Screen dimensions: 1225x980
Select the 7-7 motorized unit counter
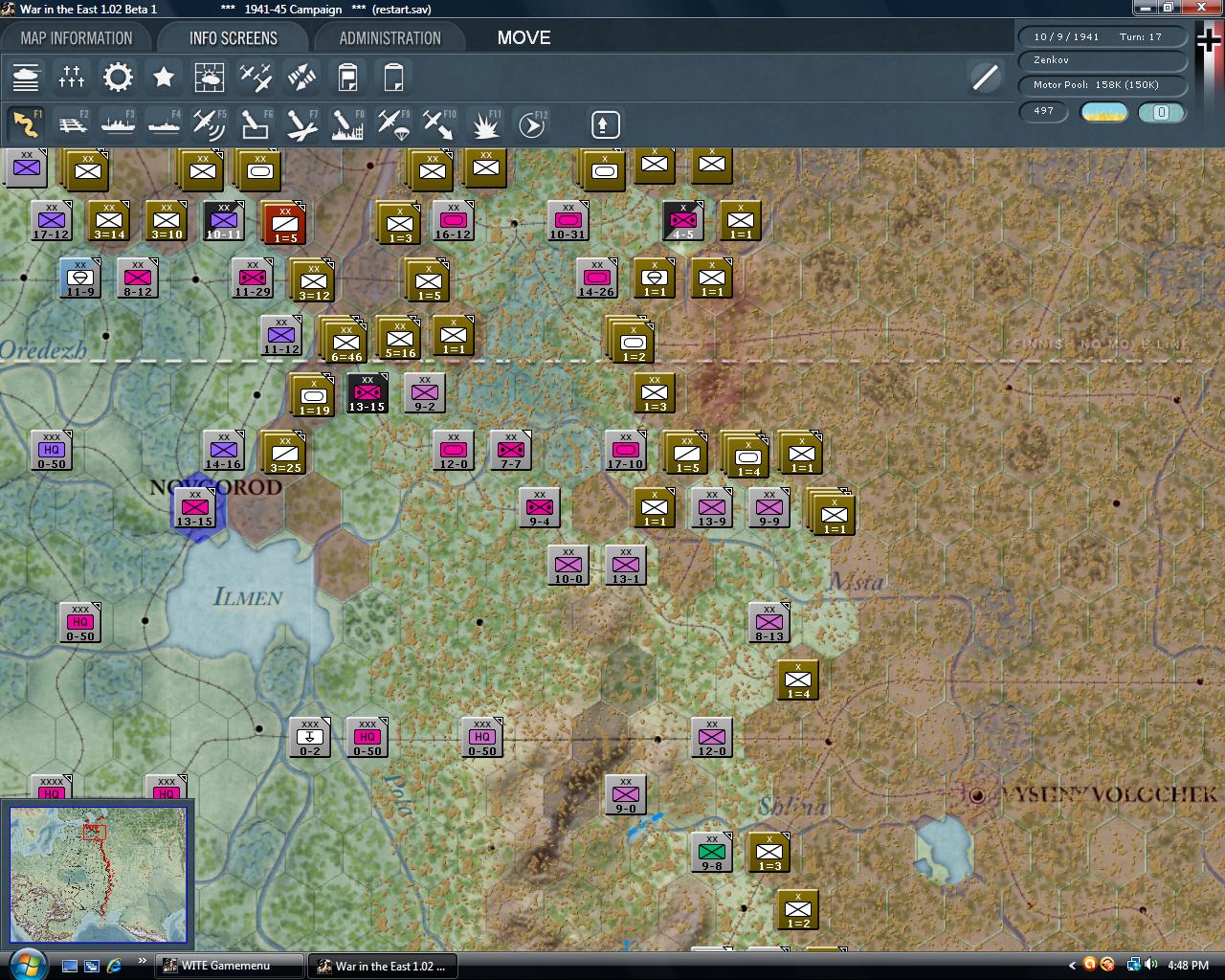pos(510,451)
